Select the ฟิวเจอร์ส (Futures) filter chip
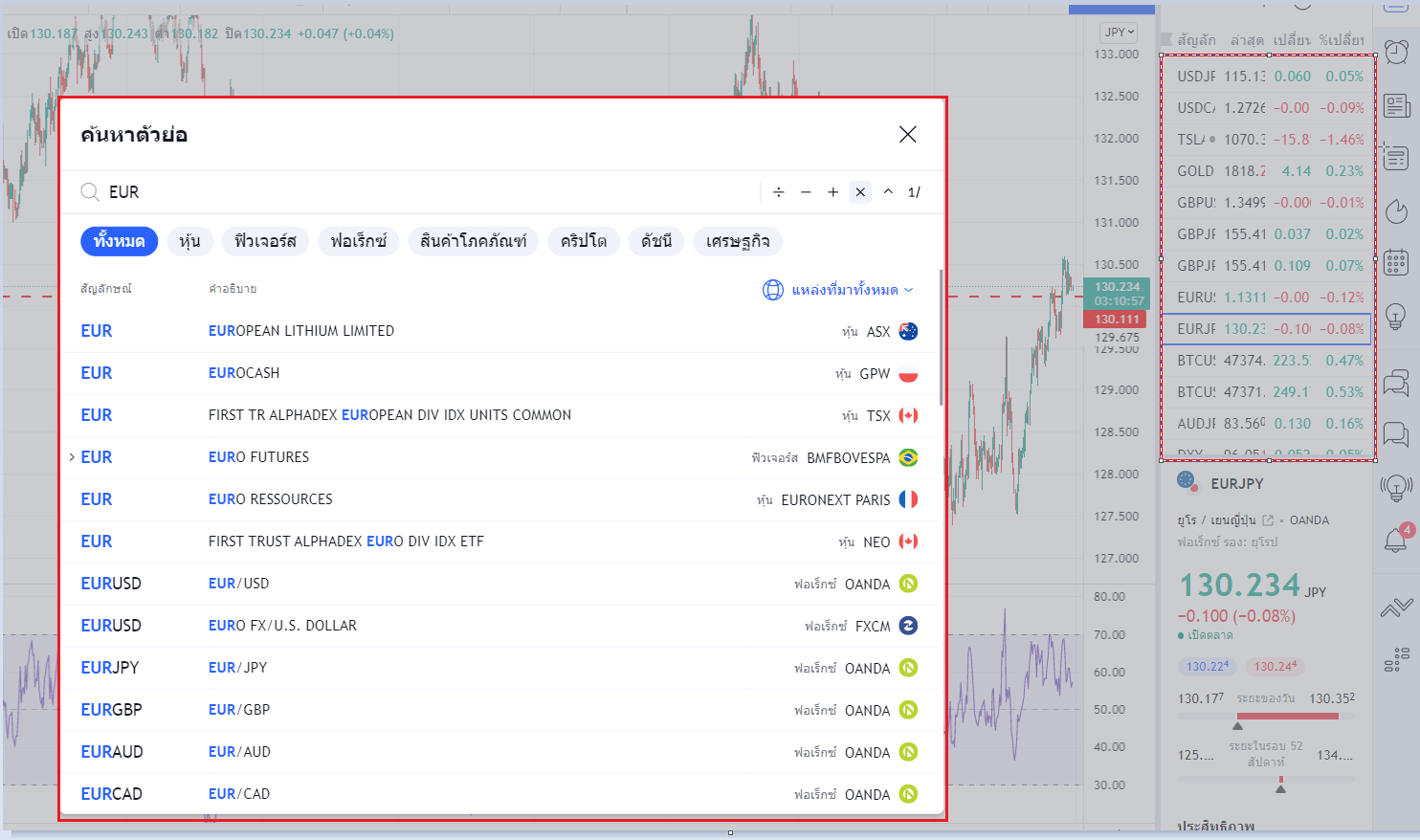Image resolution: width=1420 pixels, height=840 pixels. 265,241
